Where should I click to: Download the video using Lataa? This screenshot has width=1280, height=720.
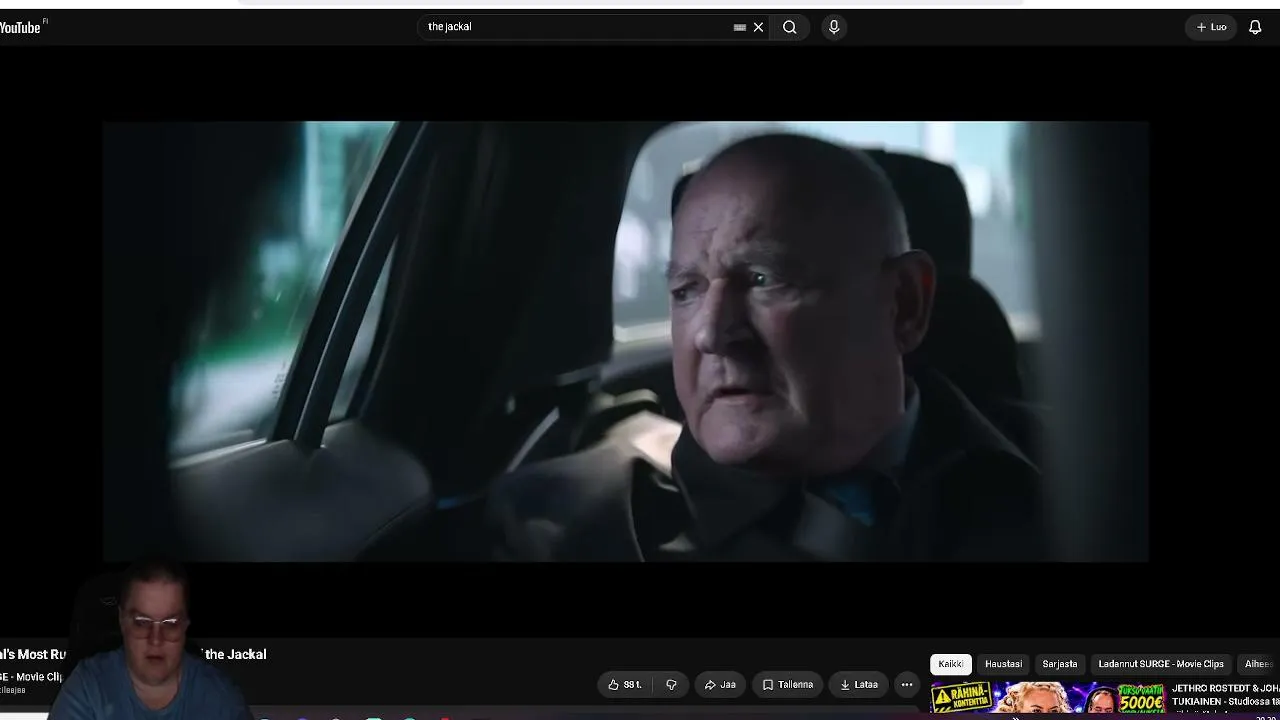(x=859, y=685)
